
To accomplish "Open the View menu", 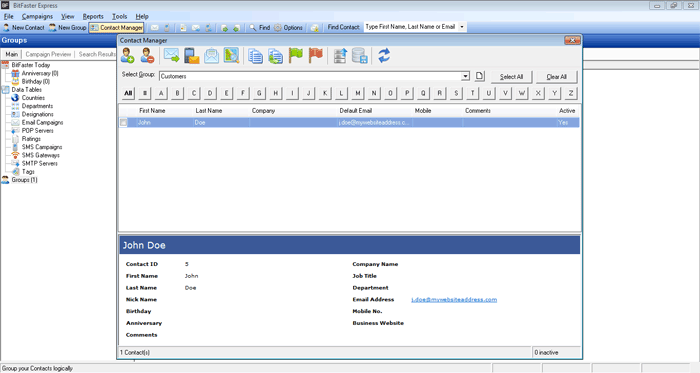I will [68, 17].
